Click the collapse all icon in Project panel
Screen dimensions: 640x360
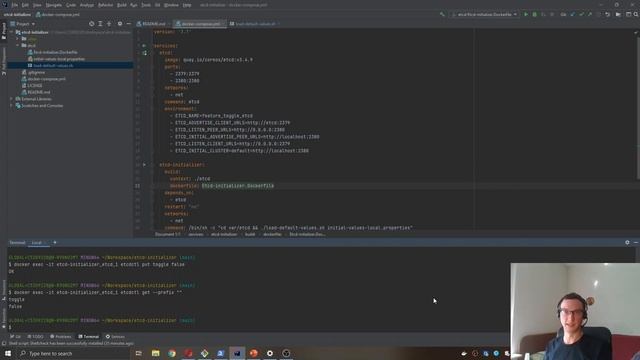click(x=109, y=24)
